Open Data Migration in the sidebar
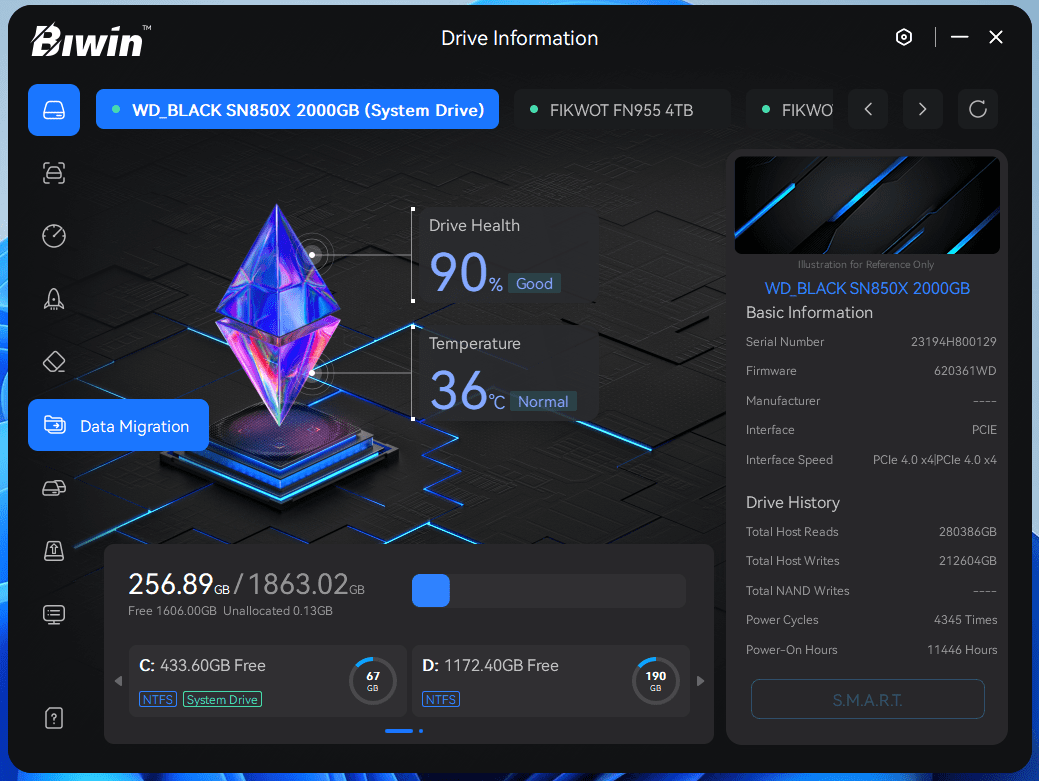 pyautogui.click(x=118, y=425)
